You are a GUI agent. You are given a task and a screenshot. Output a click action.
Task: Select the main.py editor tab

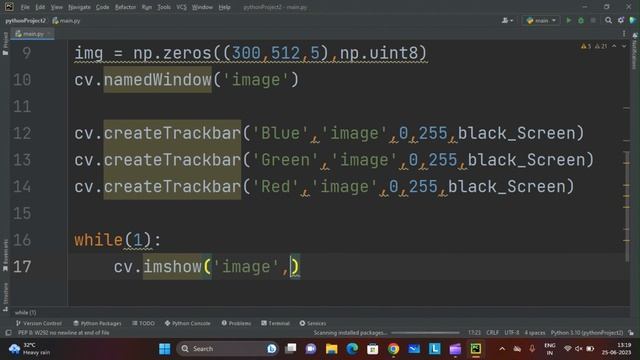point(33,33)
